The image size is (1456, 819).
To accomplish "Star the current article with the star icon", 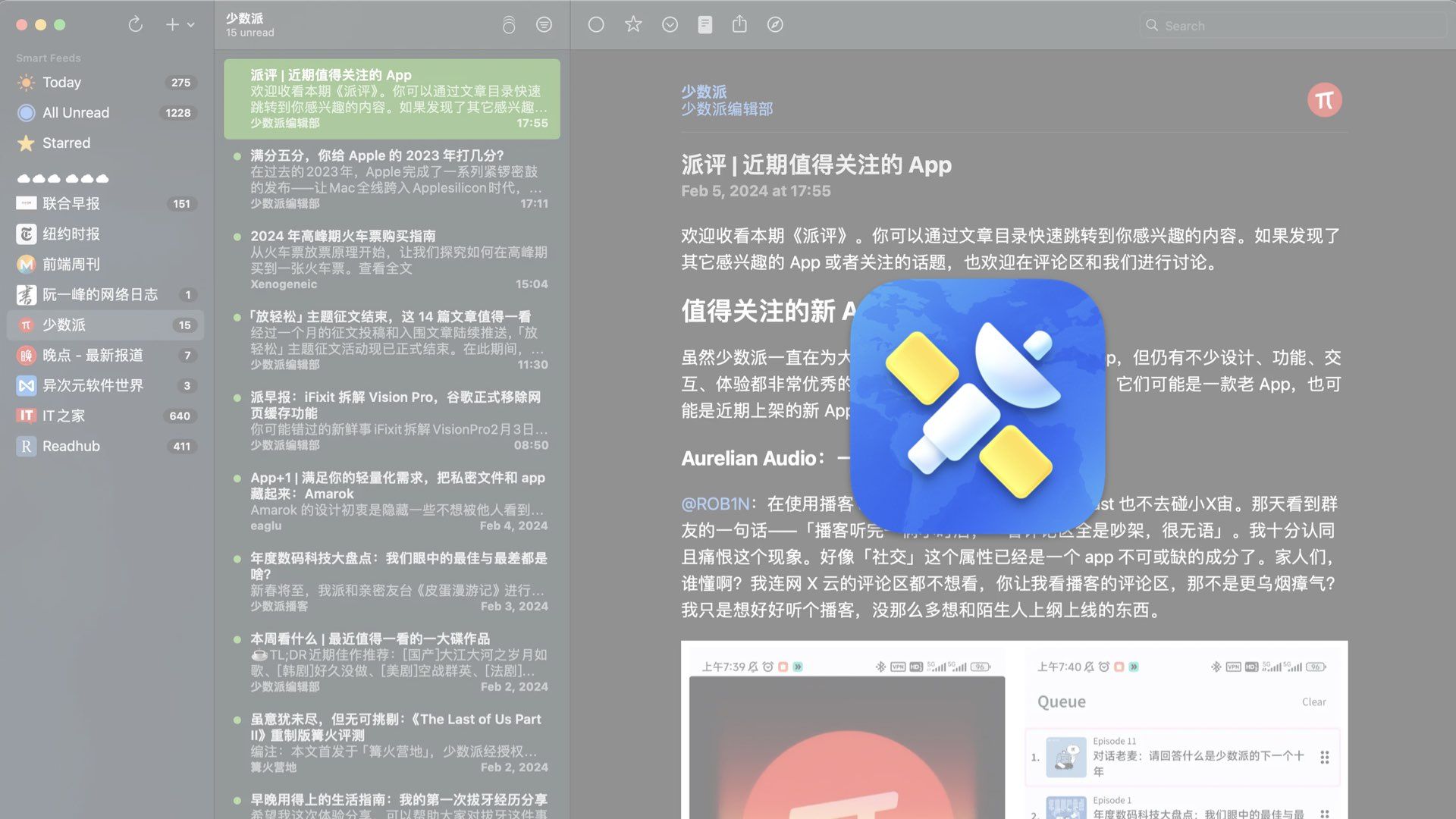I will tap(633, 25).
